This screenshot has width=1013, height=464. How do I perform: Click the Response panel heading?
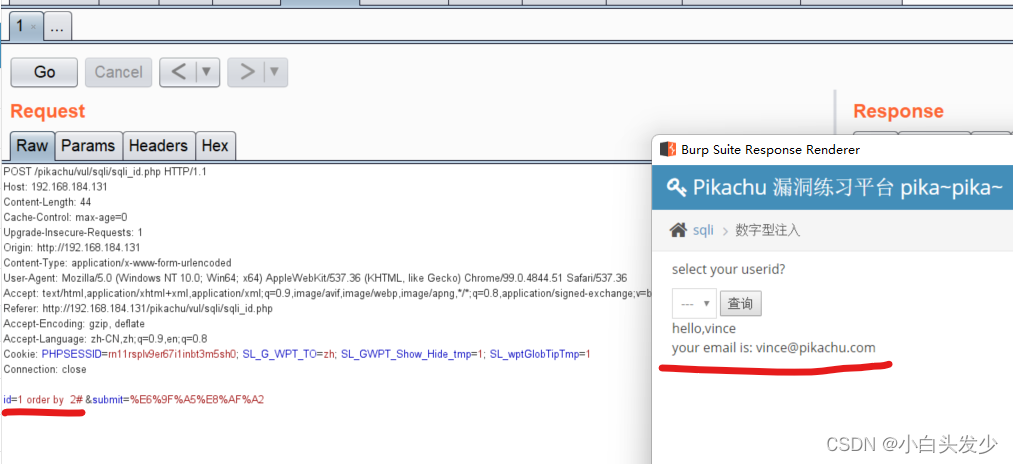tap(898, 111)
